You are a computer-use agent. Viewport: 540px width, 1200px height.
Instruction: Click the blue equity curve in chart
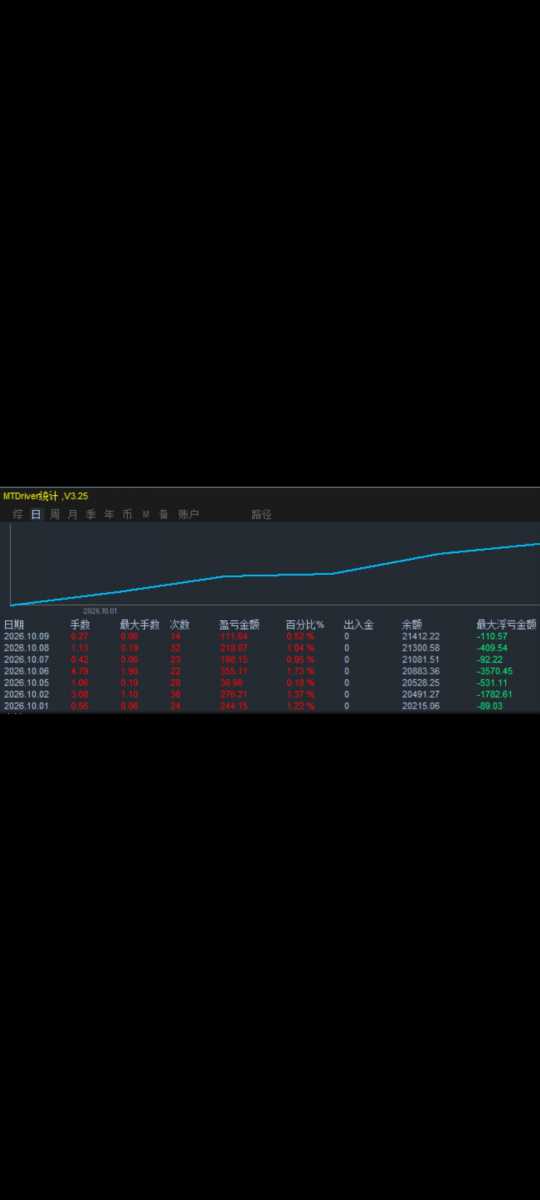(x=275, y=574)
